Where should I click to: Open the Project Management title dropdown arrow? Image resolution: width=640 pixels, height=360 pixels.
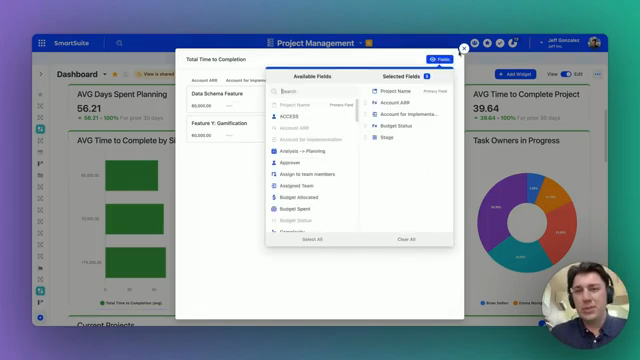click(360, 43)
